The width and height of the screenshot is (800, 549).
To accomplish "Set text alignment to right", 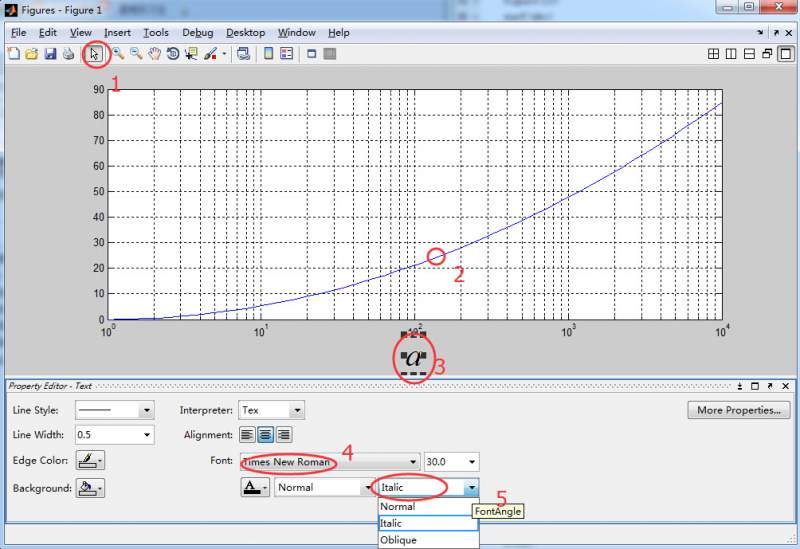I will [x=284, y=435].
